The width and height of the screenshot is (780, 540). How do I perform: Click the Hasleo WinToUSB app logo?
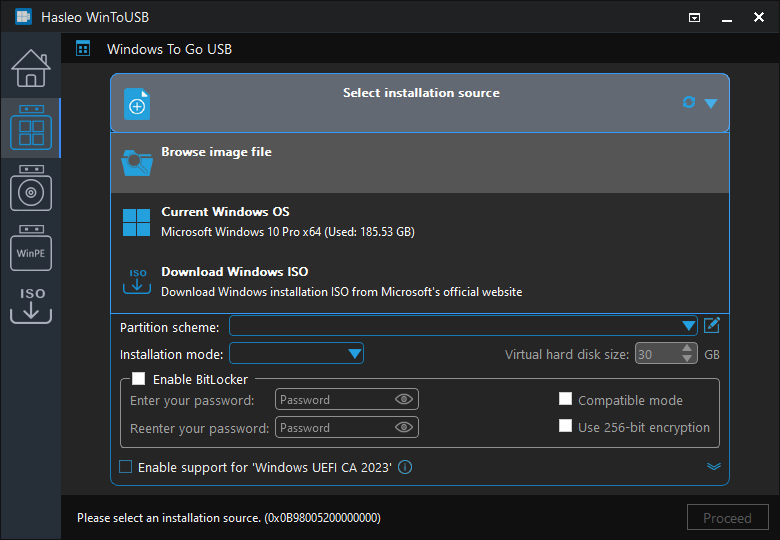(x=23, y=16)
